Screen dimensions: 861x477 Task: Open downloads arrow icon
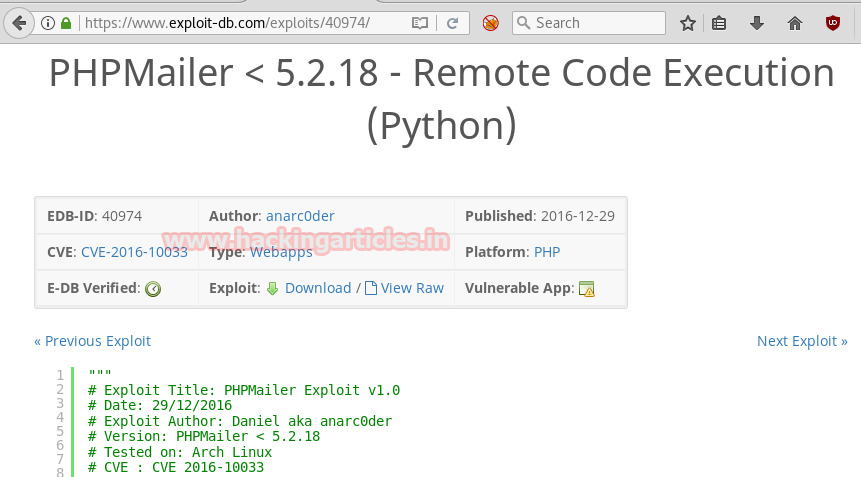pyautogui.click(x=757, y=23)
